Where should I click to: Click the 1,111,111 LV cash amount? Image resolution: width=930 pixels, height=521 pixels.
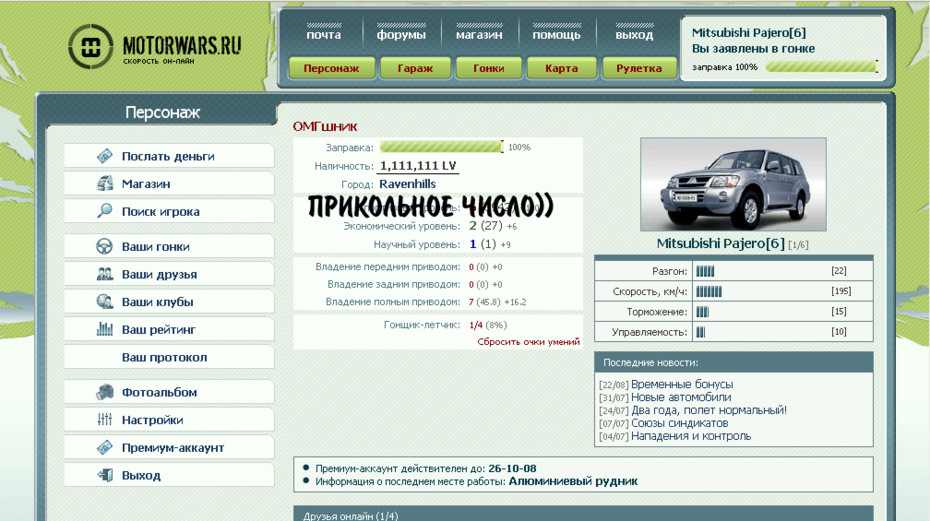[418, 166]
